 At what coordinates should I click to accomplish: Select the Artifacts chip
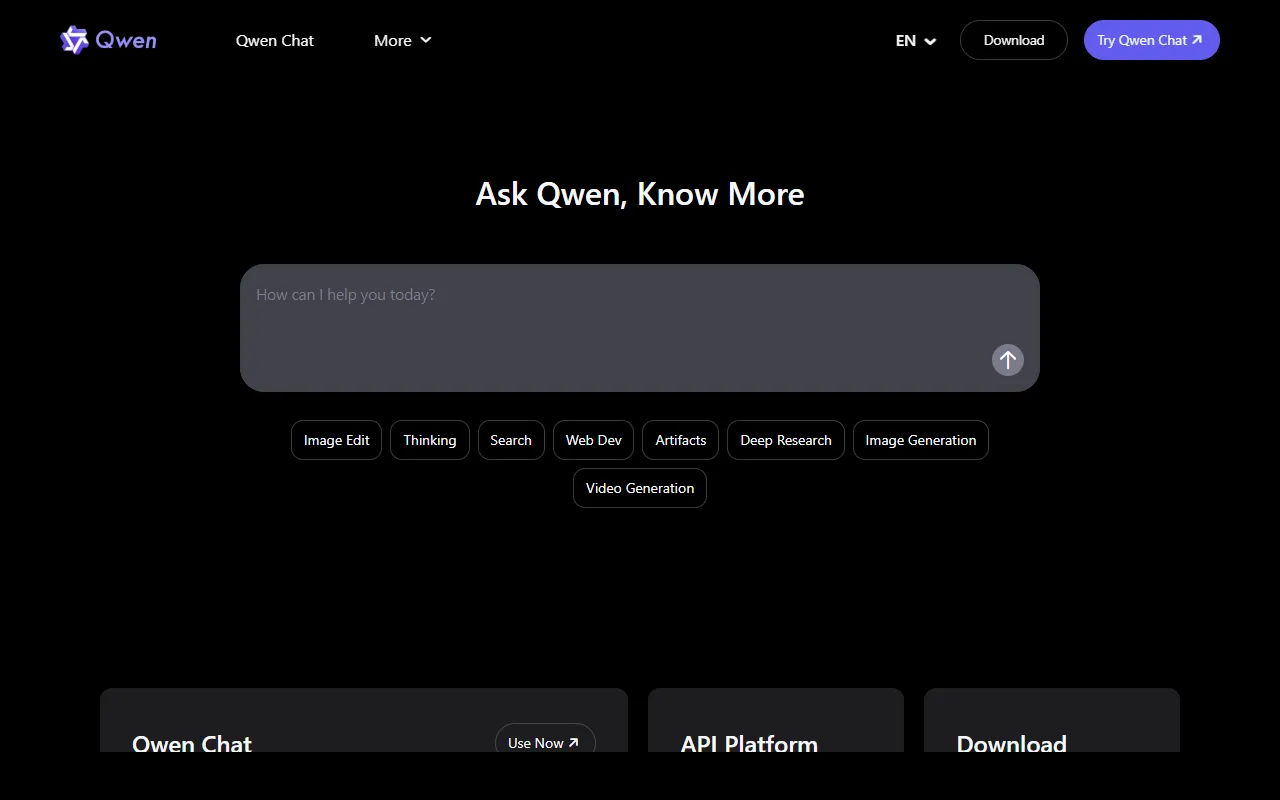680,440
